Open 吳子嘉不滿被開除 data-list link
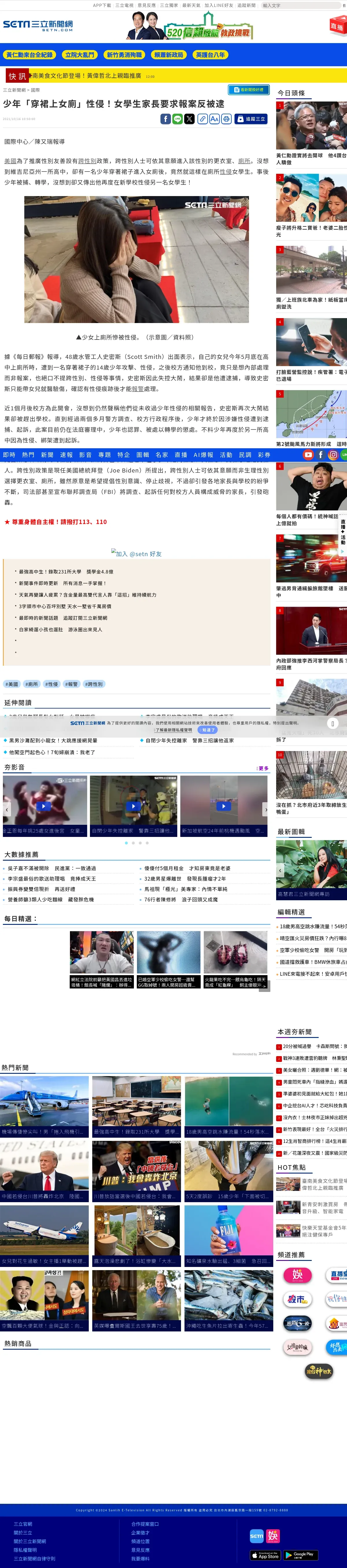The width and height of the screenshot is (347, 1568). (52, 869)
